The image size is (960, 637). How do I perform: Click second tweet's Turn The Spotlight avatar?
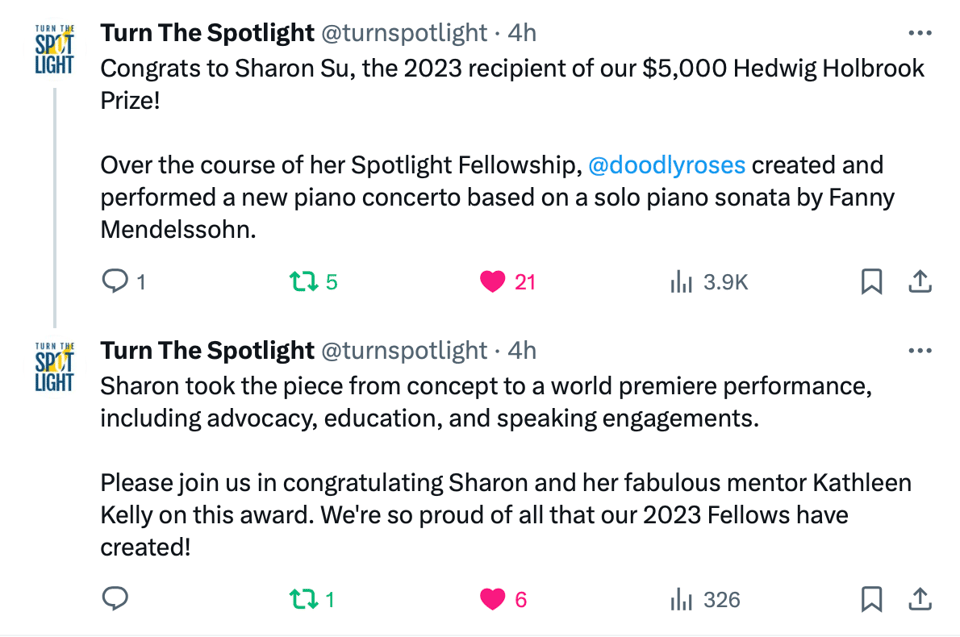54,368
